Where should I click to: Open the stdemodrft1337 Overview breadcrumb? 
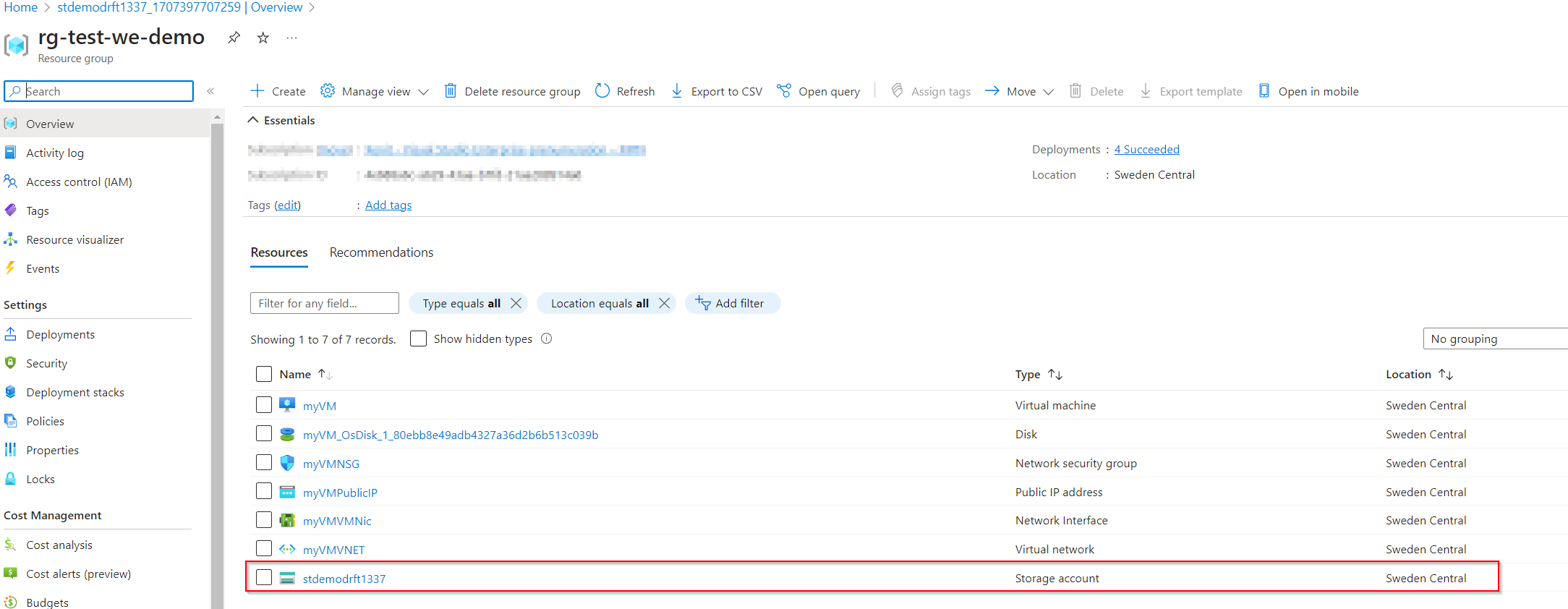(180, 7)
